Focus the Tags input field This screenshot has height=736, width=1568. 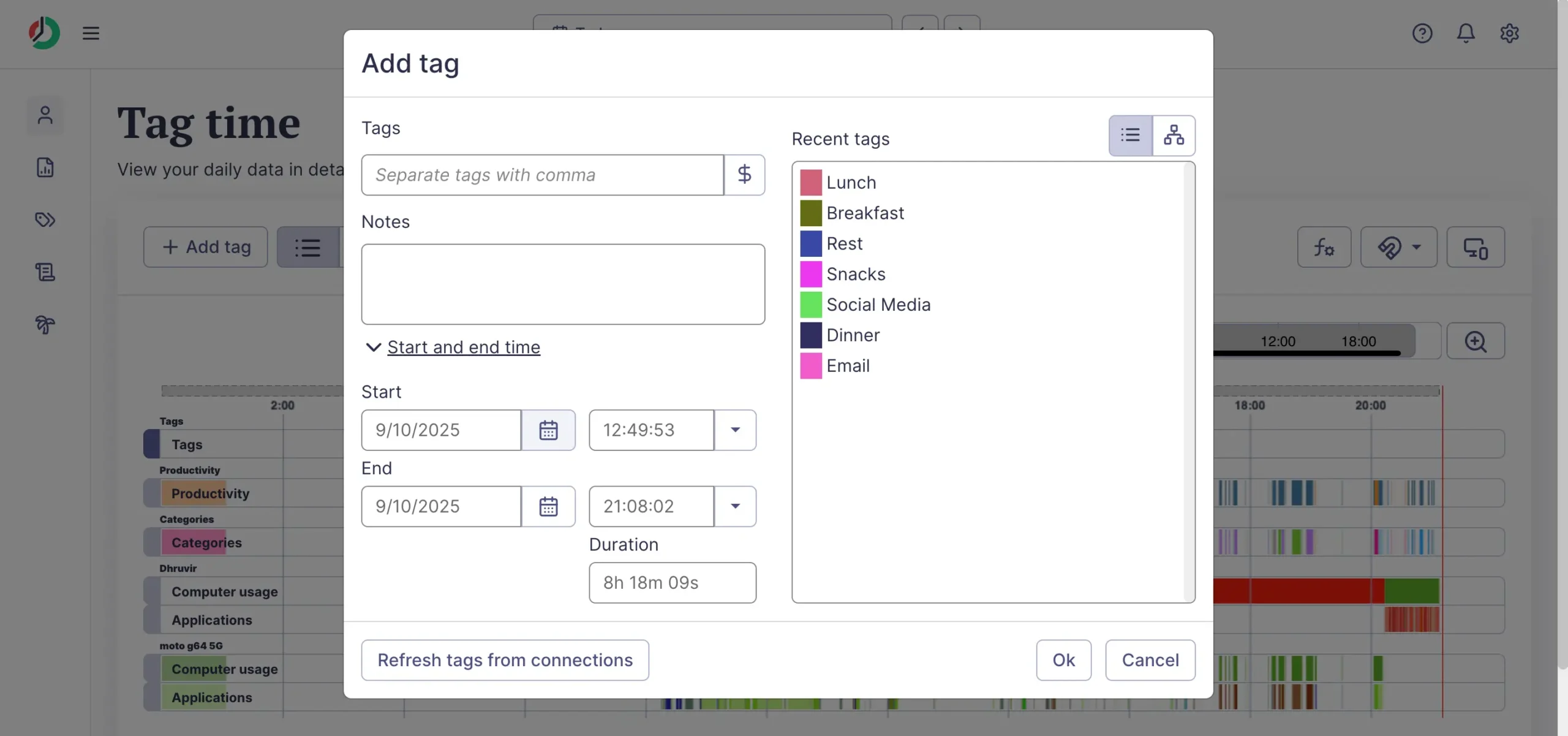tap(543, 175)
